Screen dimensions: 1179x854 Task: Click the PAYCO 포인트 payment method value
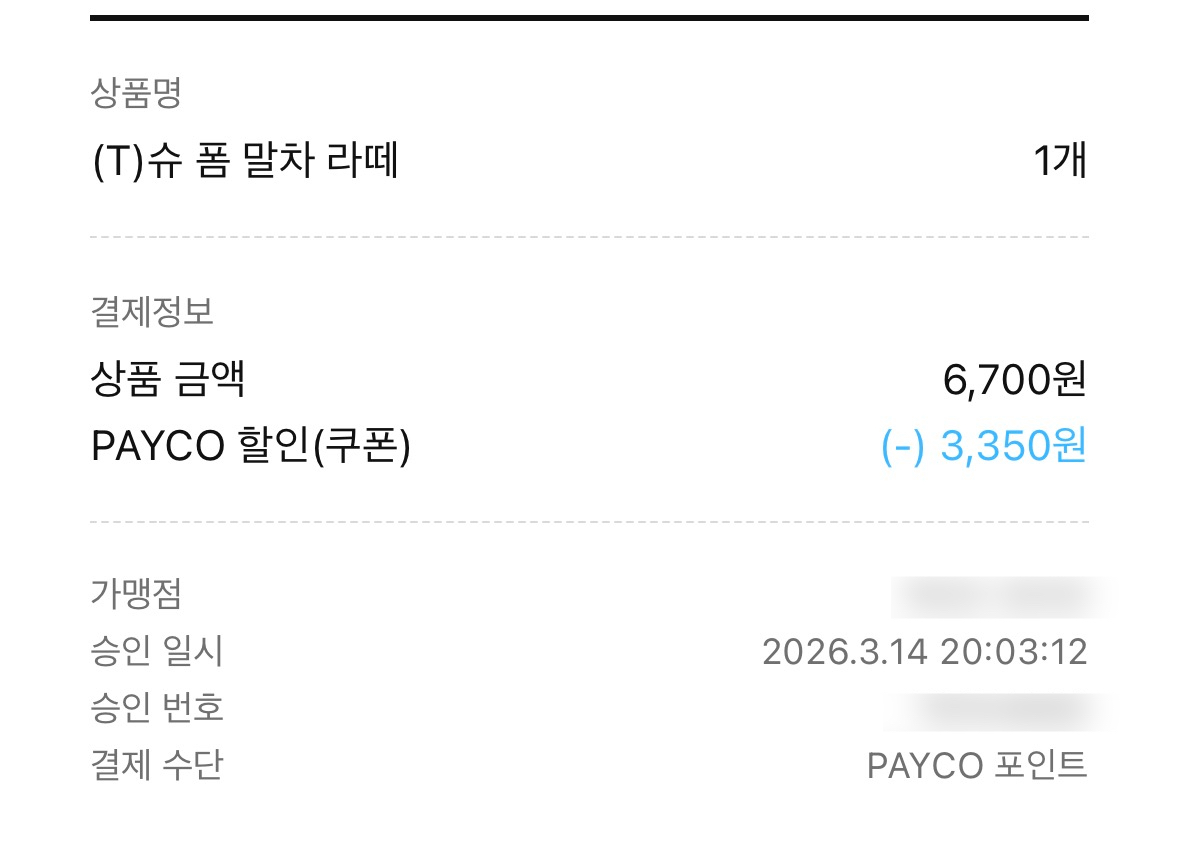(977, 766)
